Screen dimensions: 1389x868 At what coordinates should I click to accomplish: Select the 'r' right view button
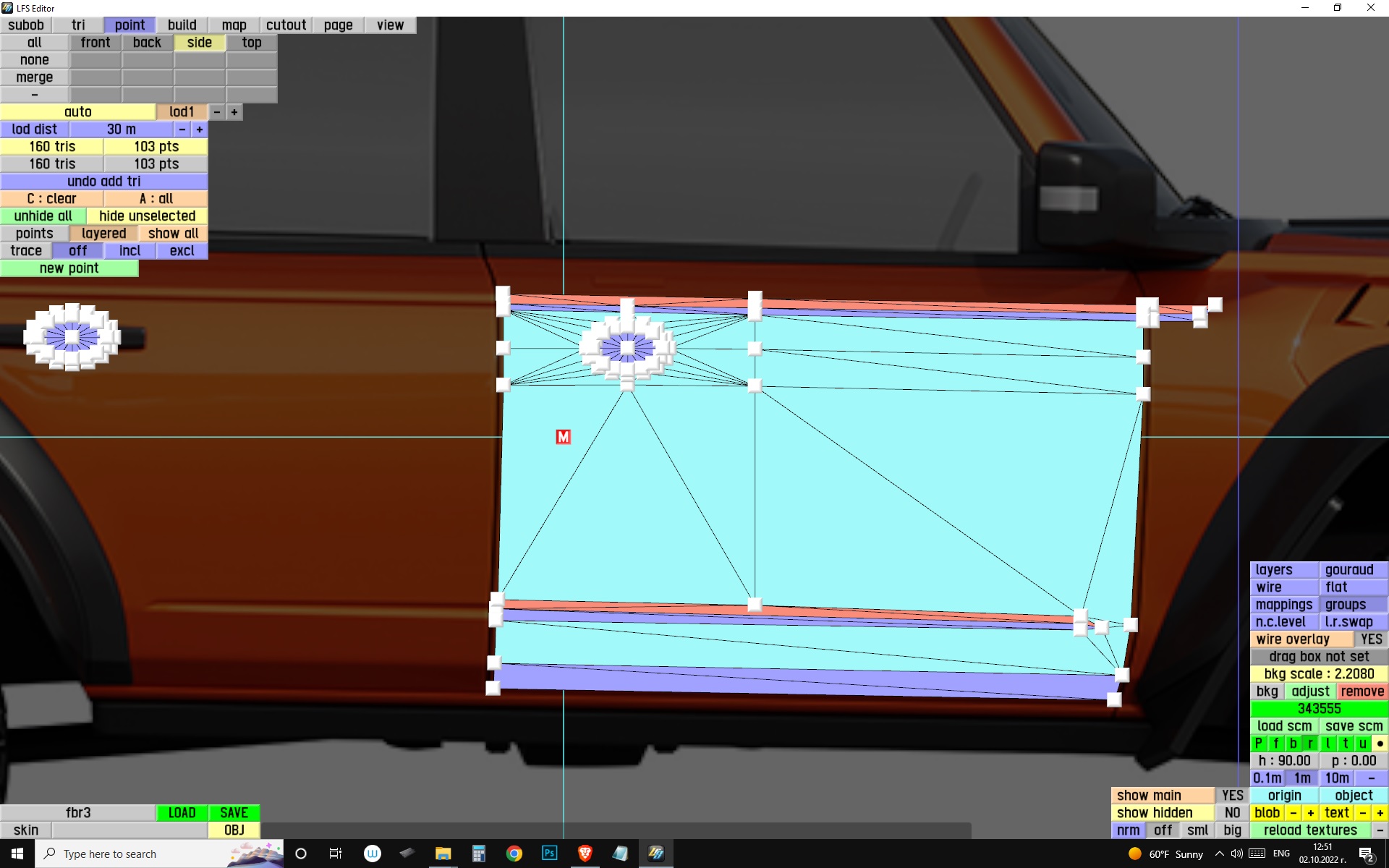pyautogui.click(x=1310, y=744)
